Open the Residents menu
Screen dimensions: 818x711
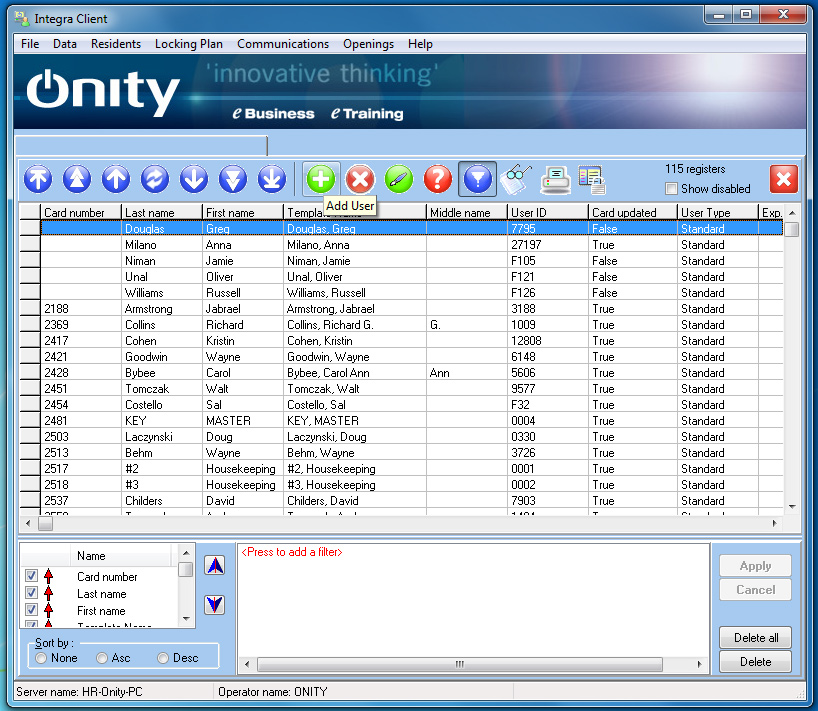pyautogui.click(x=115, y=44)
